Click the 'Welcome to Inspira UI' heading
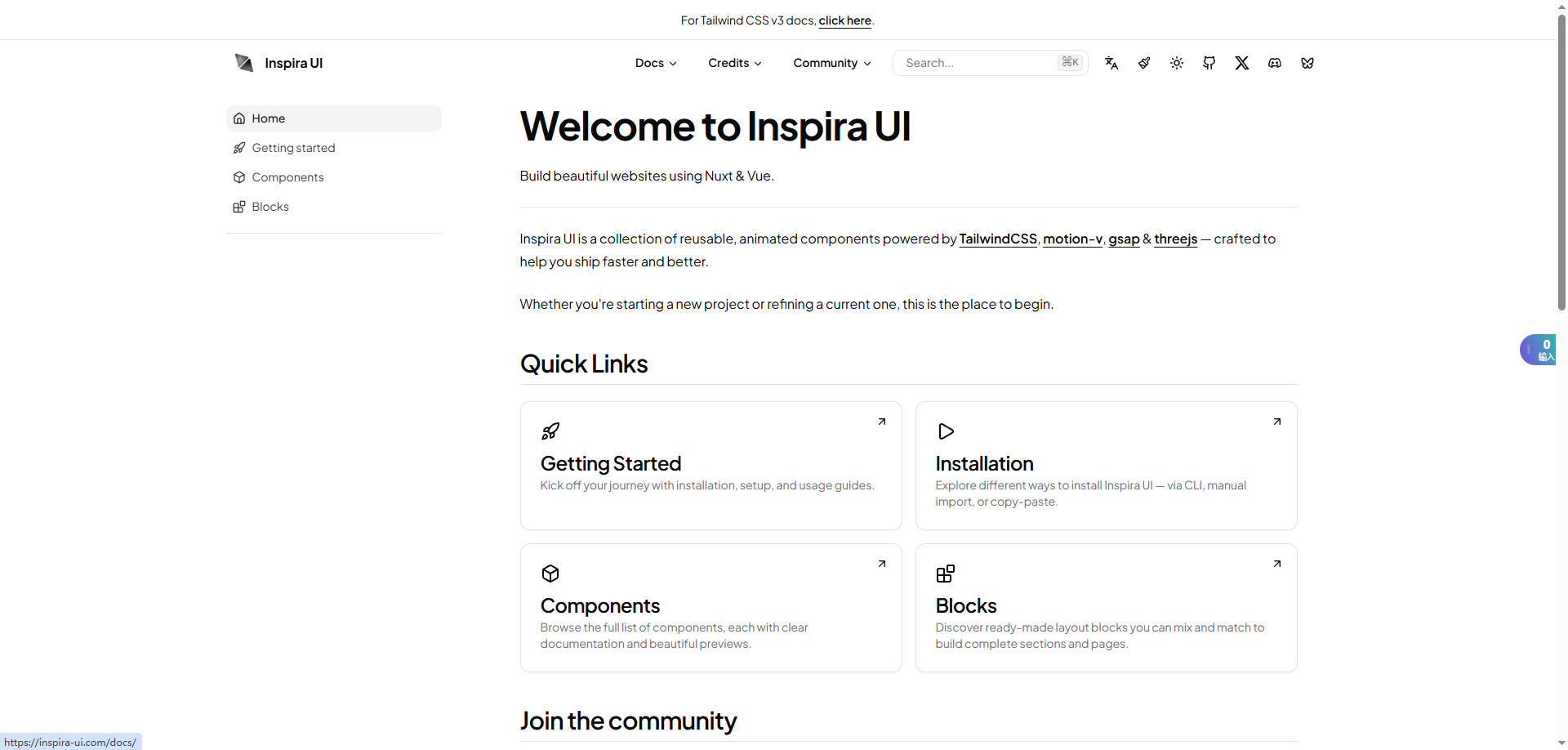1568x750 pixels. click(715, 127)
